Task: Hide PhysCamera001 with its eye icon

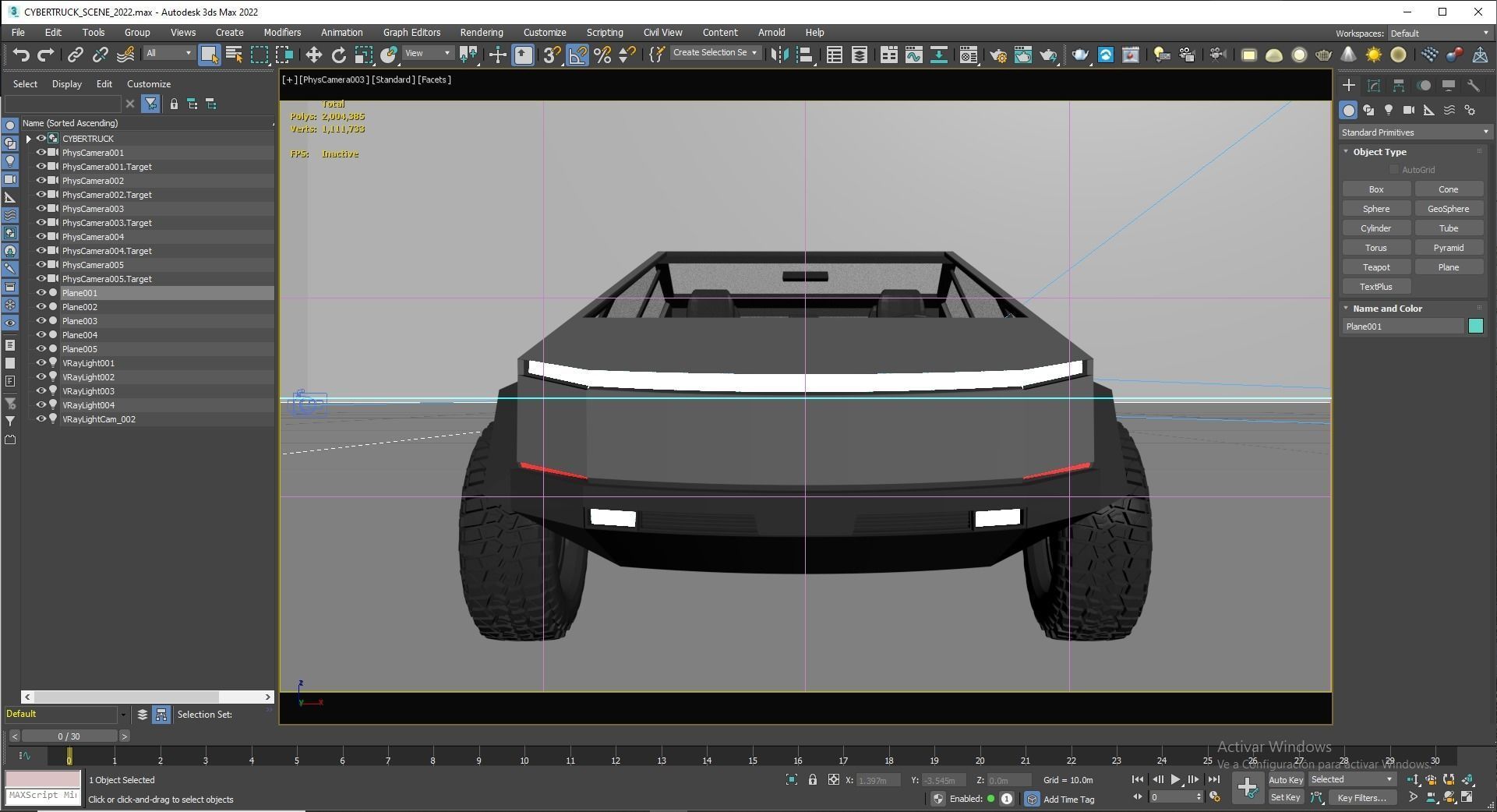Action: (41, 153)
